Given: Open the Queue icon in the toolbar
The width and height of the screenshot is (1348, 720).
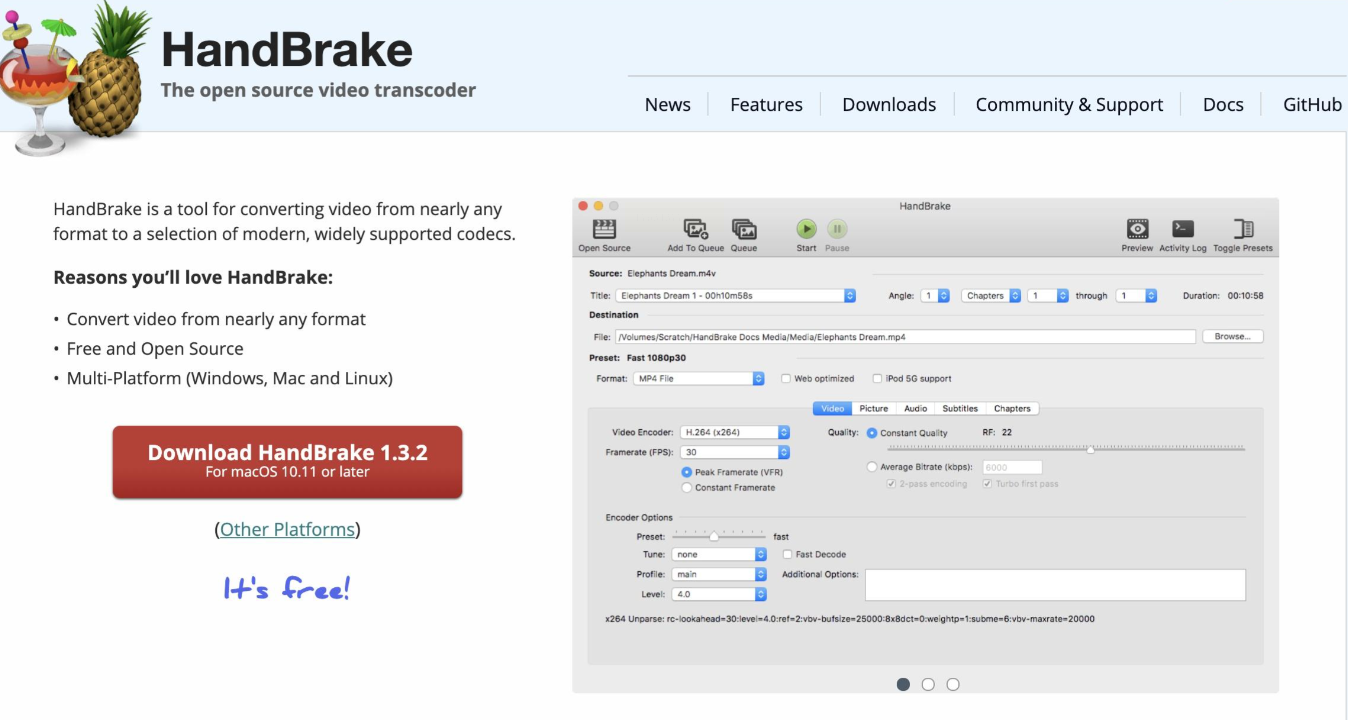Looking at the screenshot, I should coord(744,229).
